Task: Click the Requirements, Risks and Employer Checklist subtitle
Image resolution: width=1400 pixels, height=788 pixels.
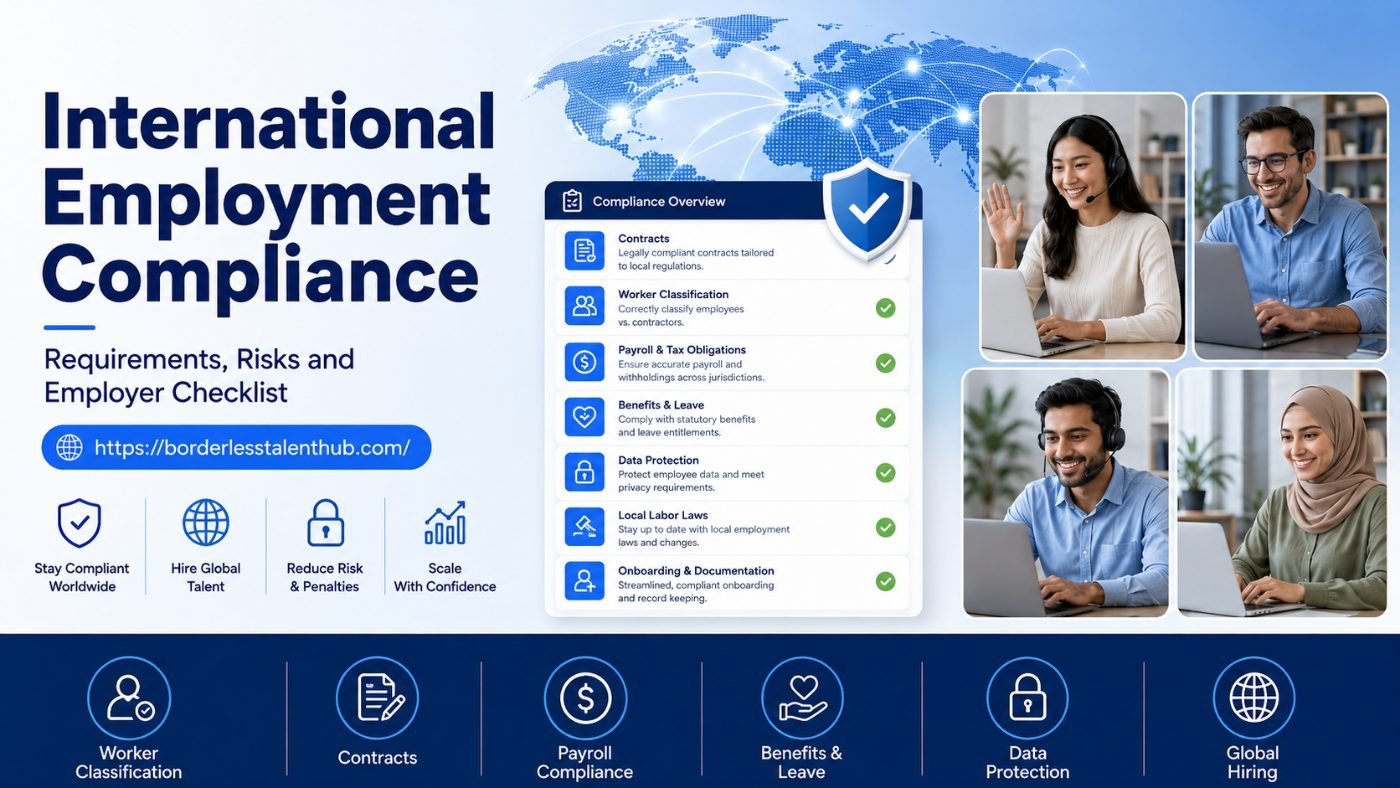Action: pyautogui.click(x=199, y=375)
